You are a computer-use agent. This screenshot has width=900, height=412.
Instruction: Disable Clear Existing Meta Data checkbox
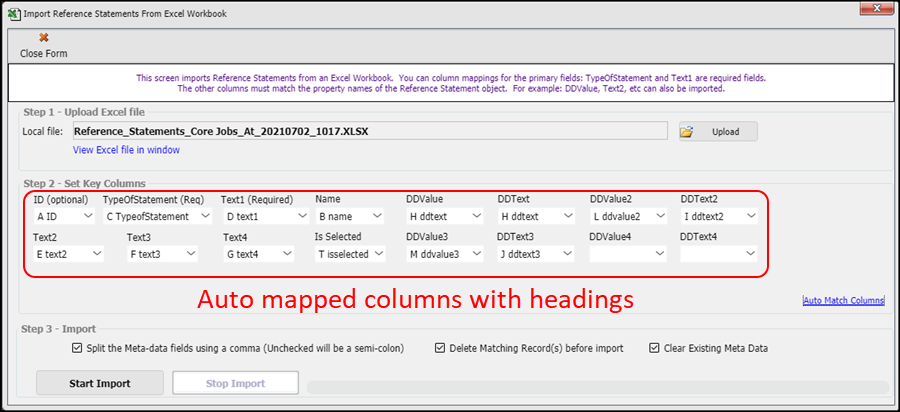655,348
